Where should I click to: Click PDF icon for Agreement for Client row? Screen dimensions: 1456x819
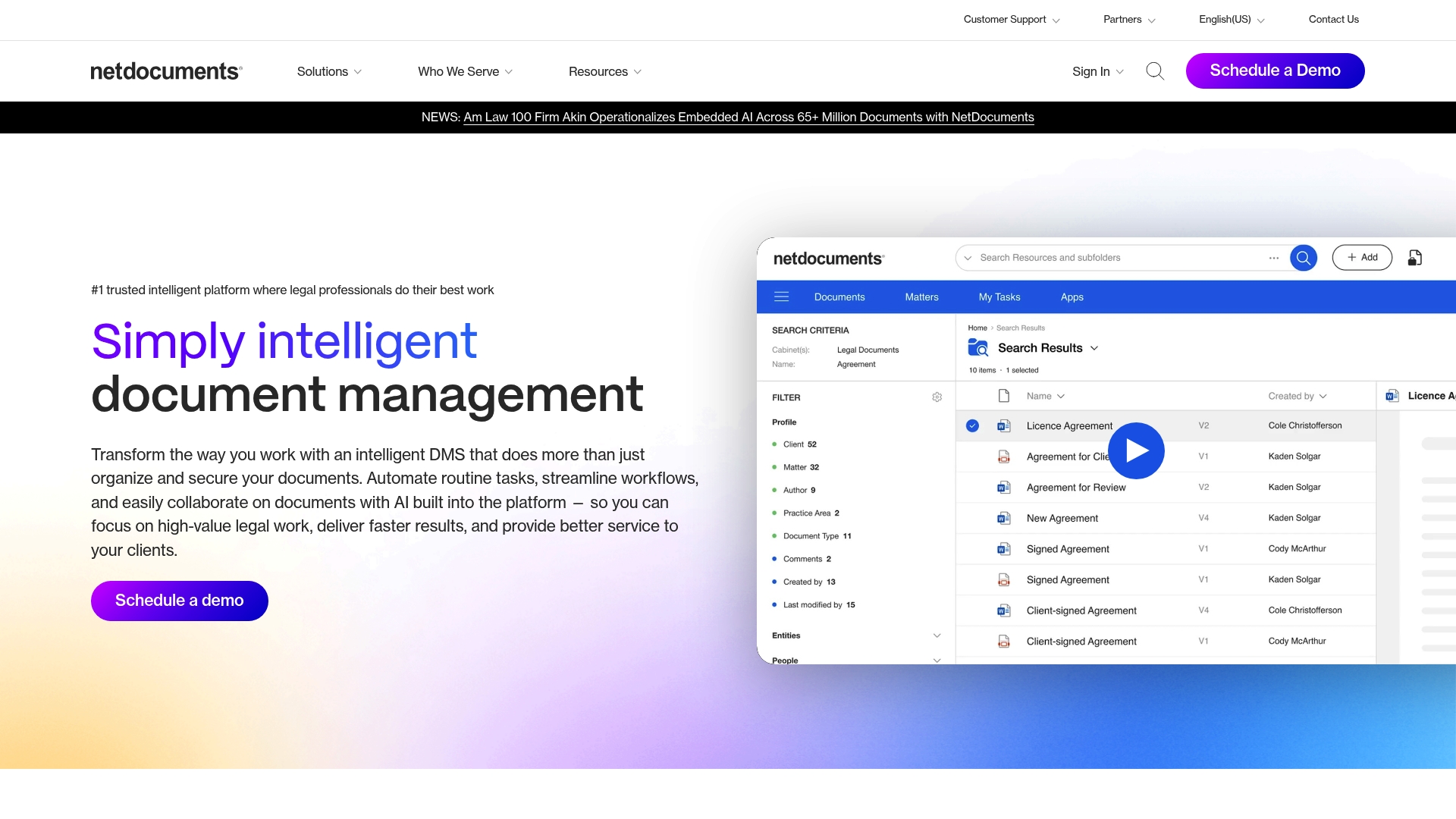1003,457
